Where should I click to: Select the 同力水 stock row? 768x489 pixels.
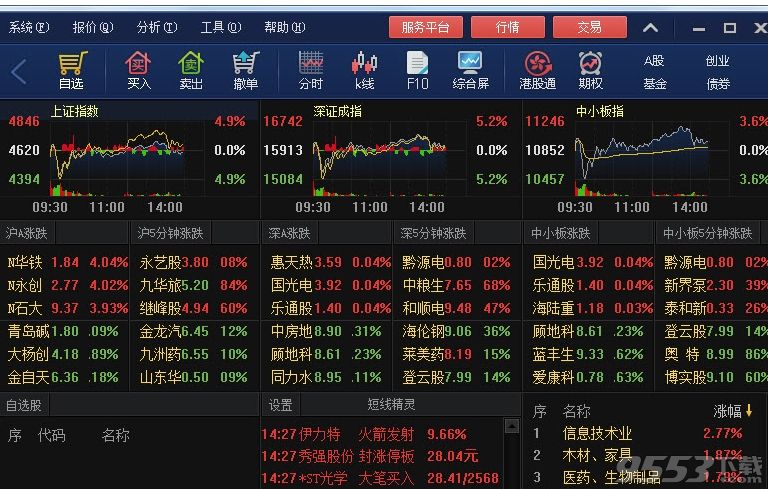click(x=326, y=378)
